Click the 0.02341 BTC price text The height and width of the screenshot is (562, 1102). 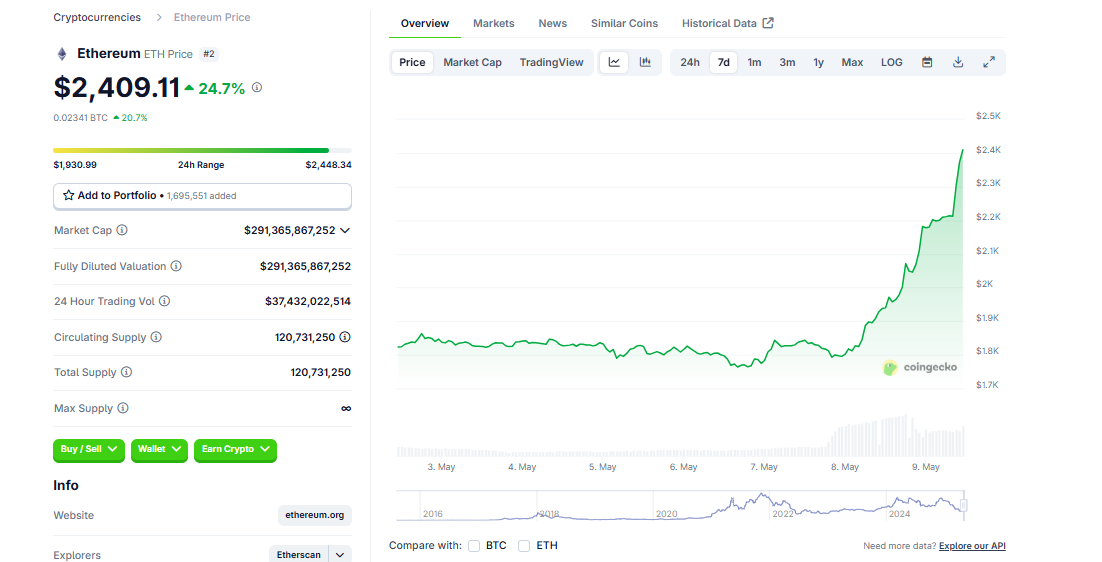(x=81, y=118)
